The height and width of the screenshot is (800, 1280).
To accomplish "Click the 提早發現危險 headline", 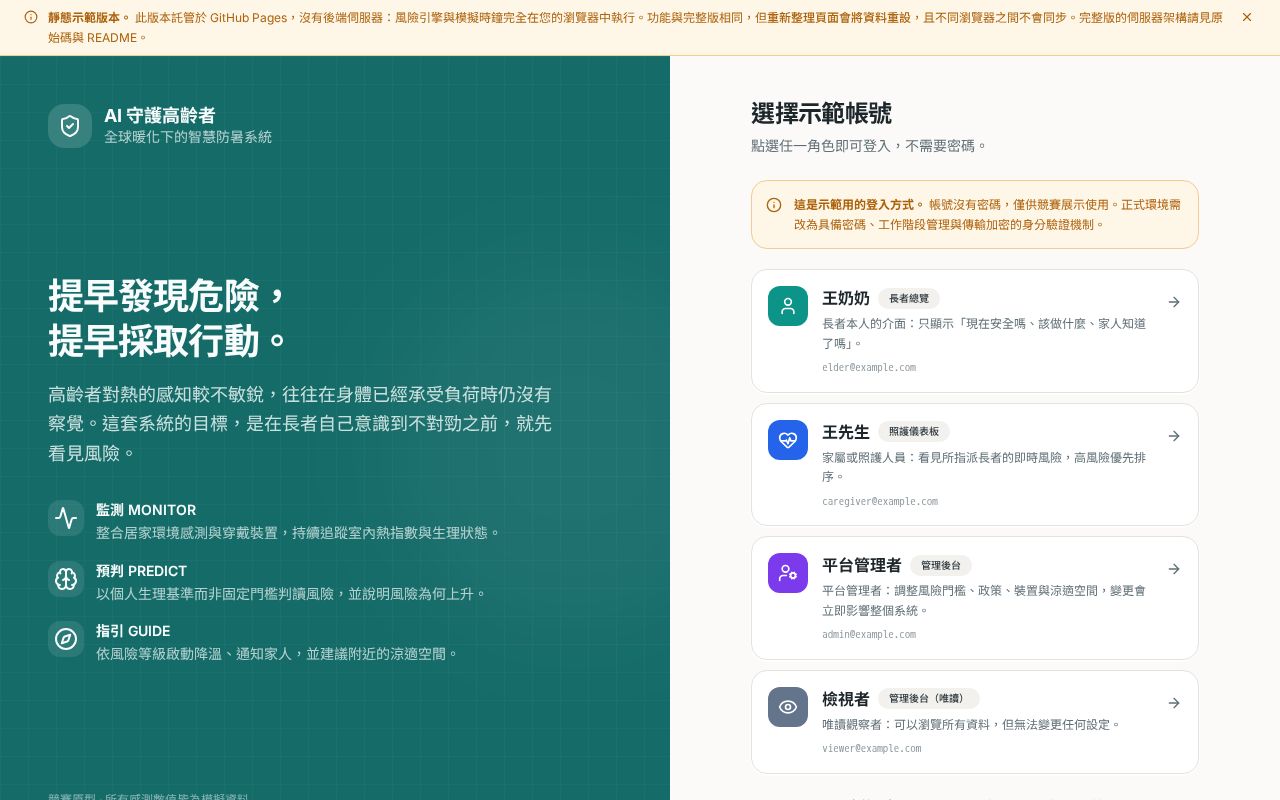I will pos(168,295).
